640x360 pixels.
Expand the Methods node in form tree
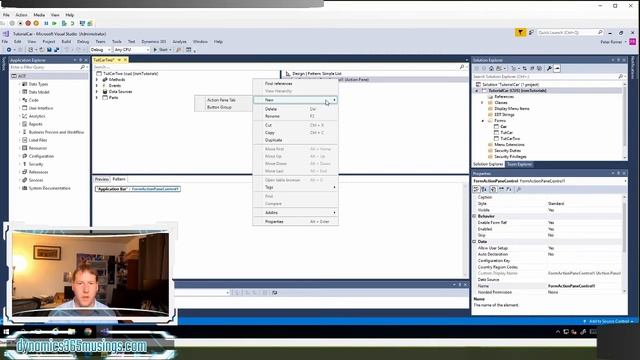coord(97,80)
